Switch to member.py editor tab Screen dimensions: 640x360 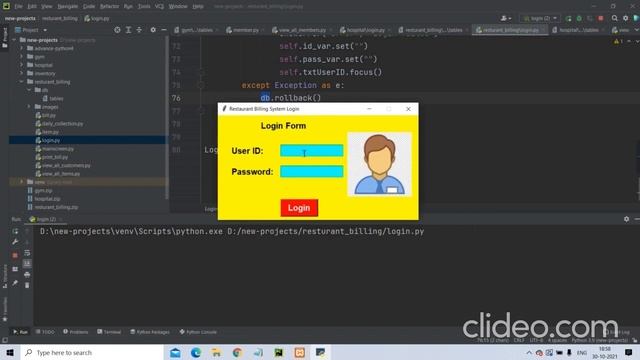coord(245,30)
